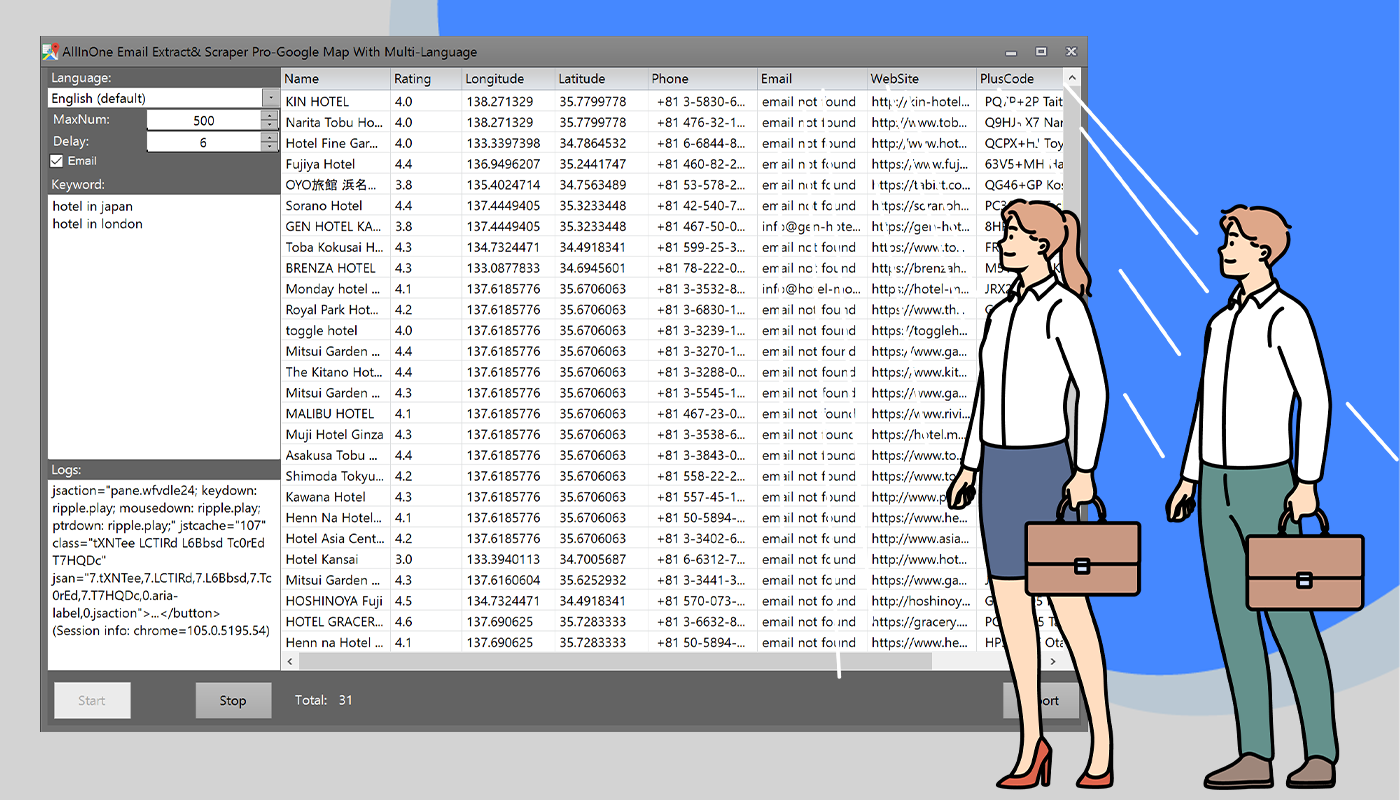Sort by the Name column header
The height and width of the screenshot is (800, 1400).
click(x=336, y=79)
